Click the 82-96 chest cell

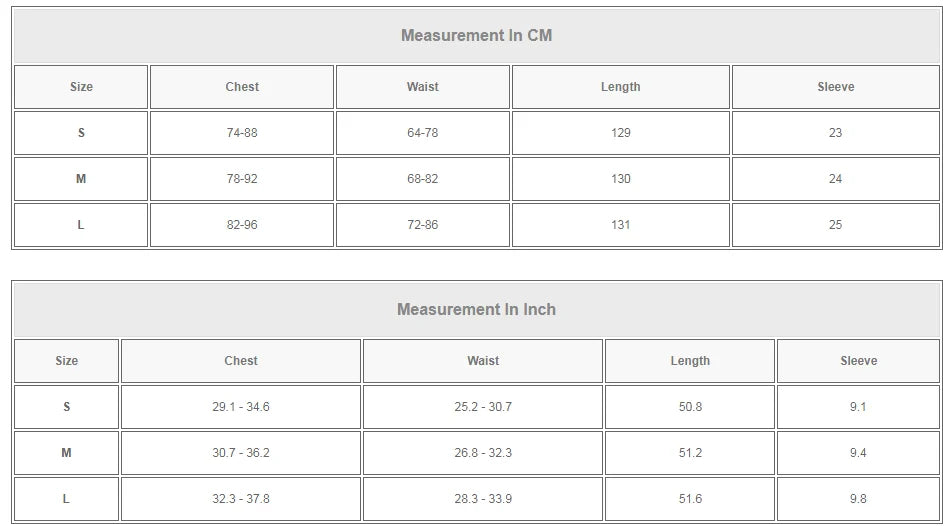pyautogui.click(x=242, y=225)
